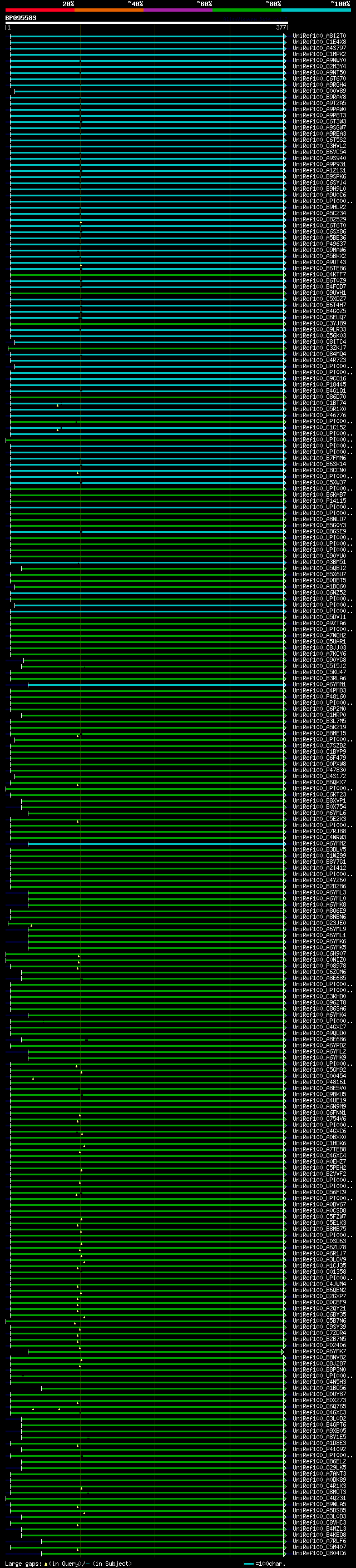
Task: Open hit UniRef100_O82529
Action: (319, 219)
